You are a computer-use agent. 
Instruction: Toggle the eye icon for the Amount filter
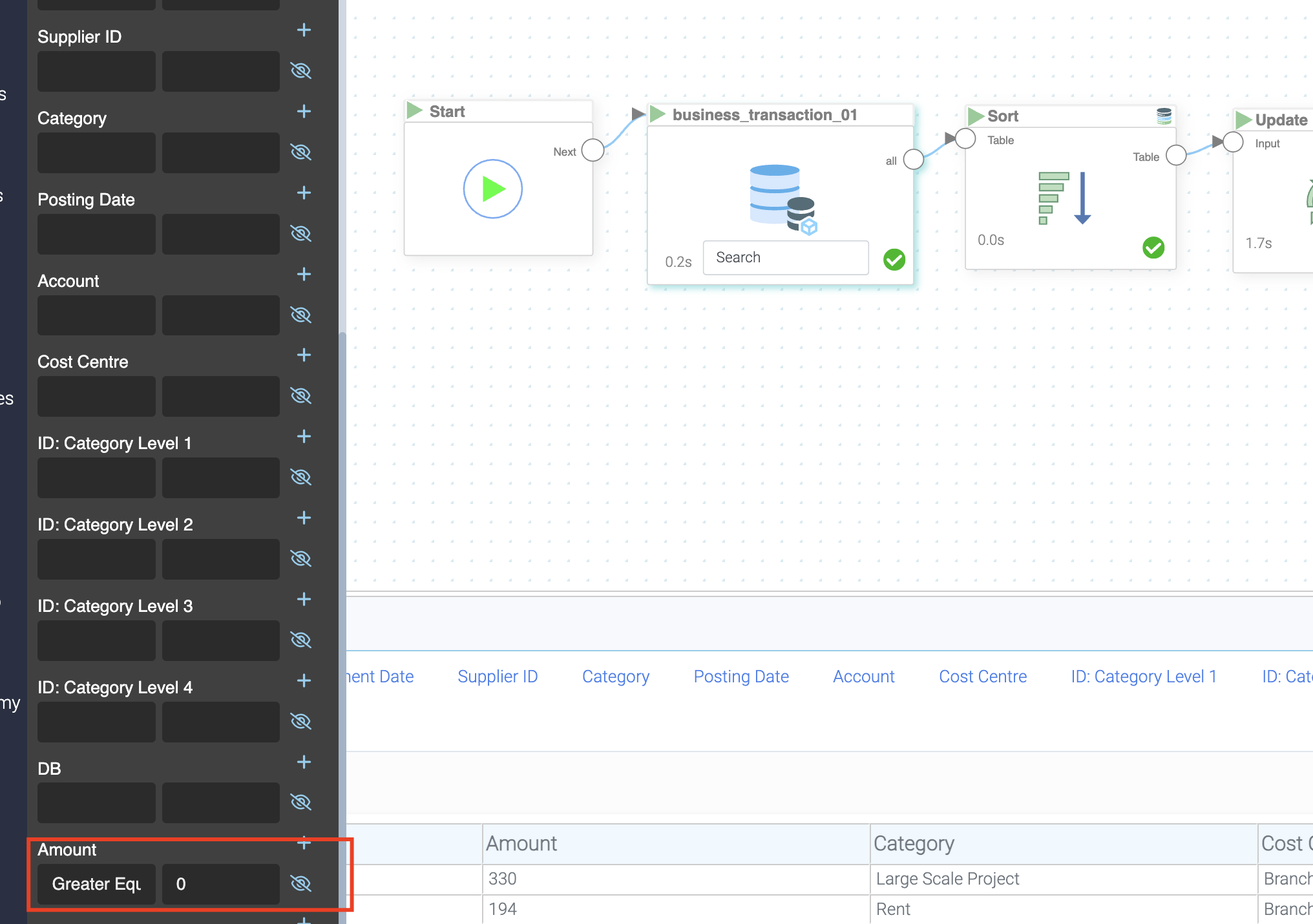click(301, 883)
